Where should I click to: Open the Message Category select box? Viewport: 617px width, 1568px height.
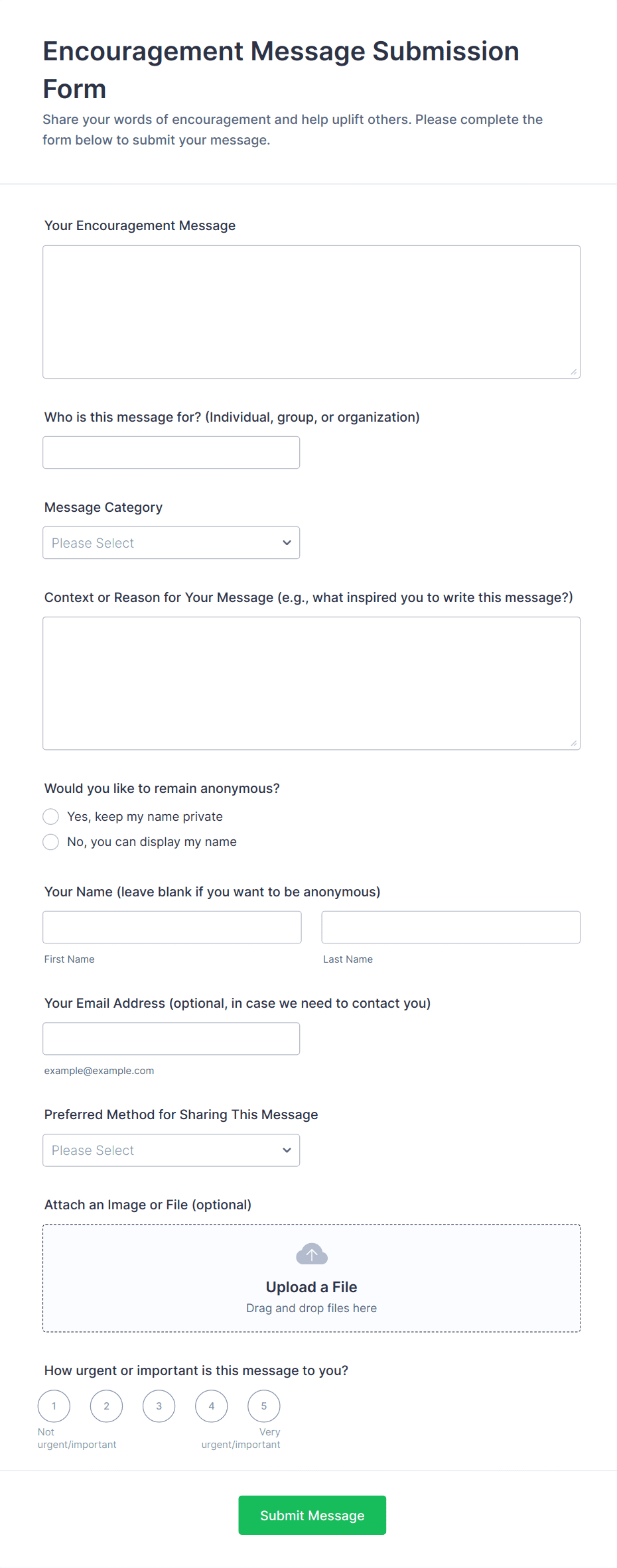pyautogui.click(x=171, y=542)
